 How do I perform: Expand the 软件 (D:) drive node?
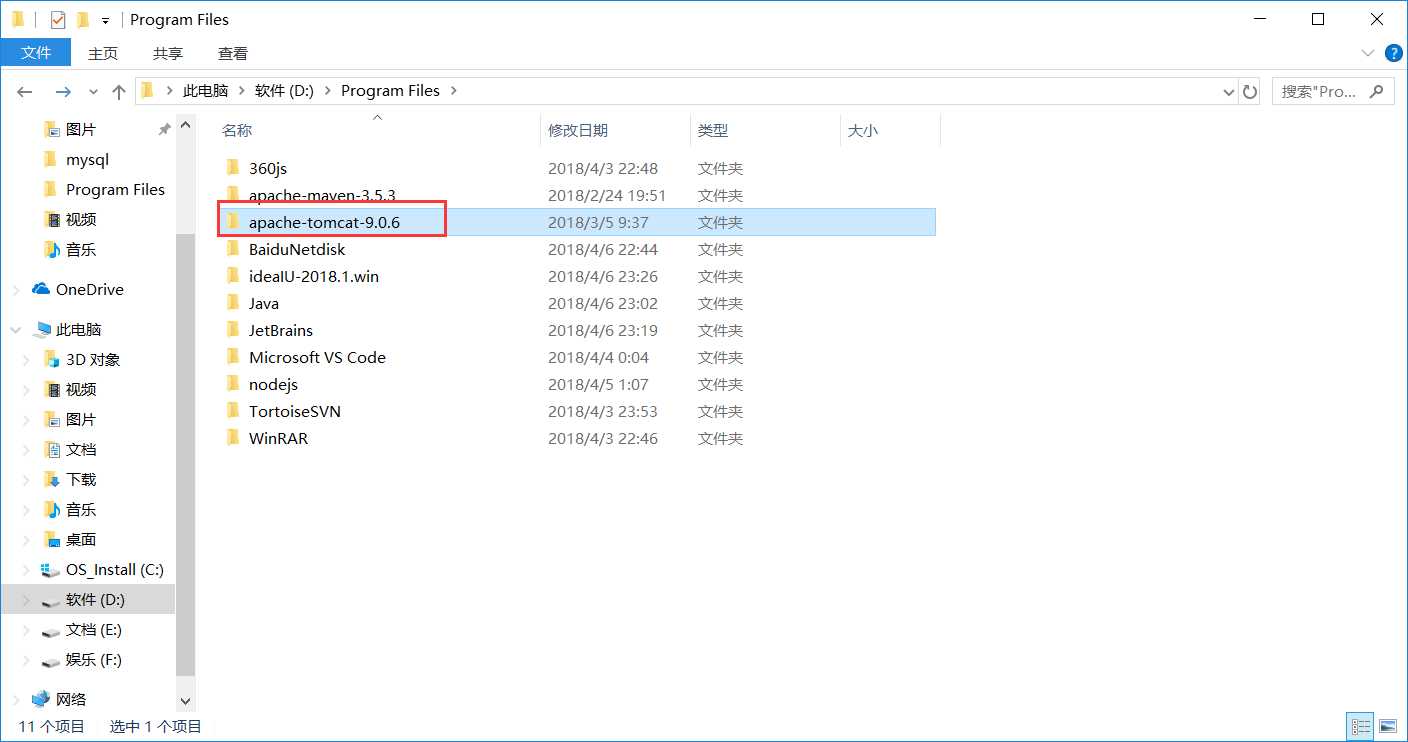28,600
